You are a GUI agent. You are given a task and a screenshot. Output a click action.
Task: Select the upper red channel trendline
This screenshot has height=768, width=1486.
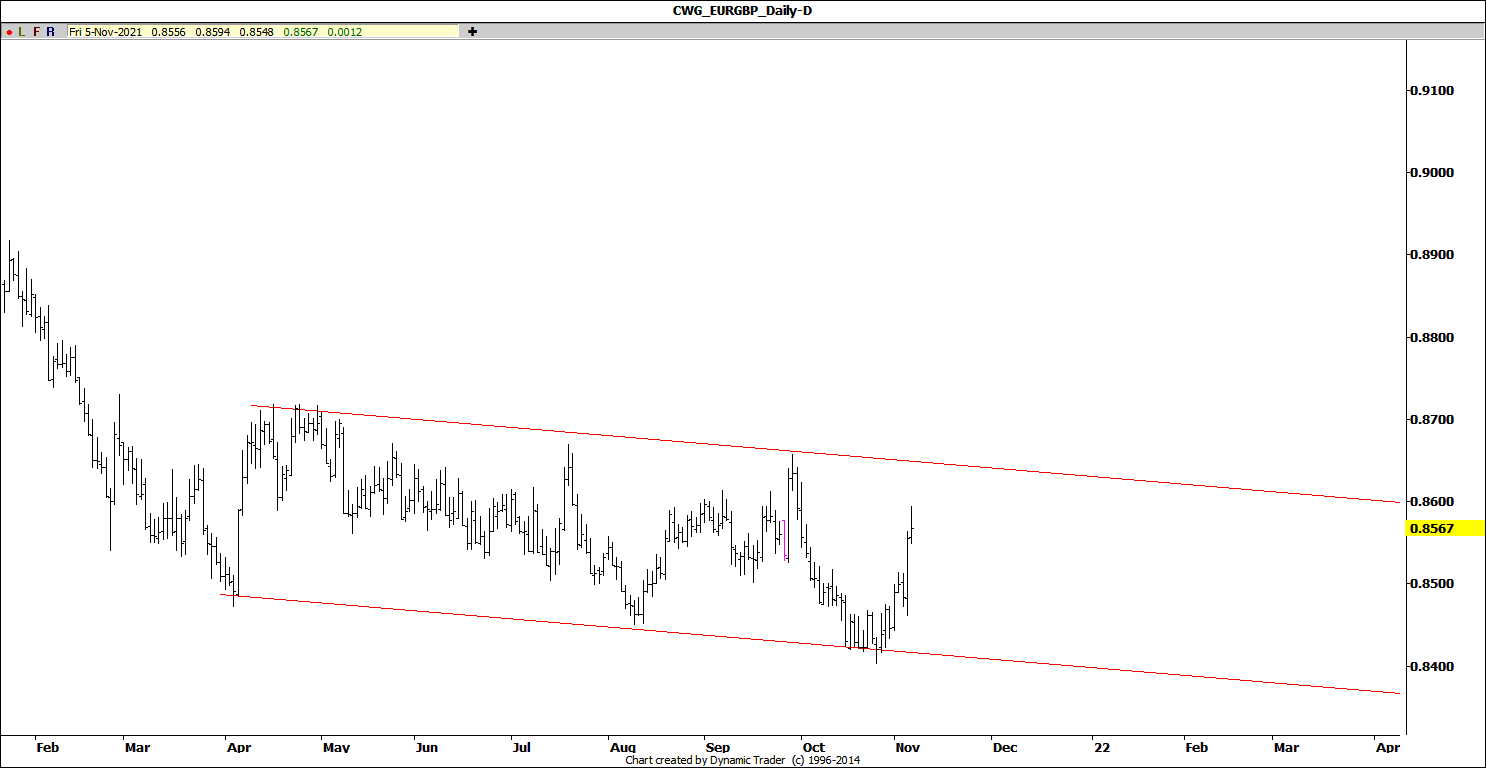pos(825,455)
